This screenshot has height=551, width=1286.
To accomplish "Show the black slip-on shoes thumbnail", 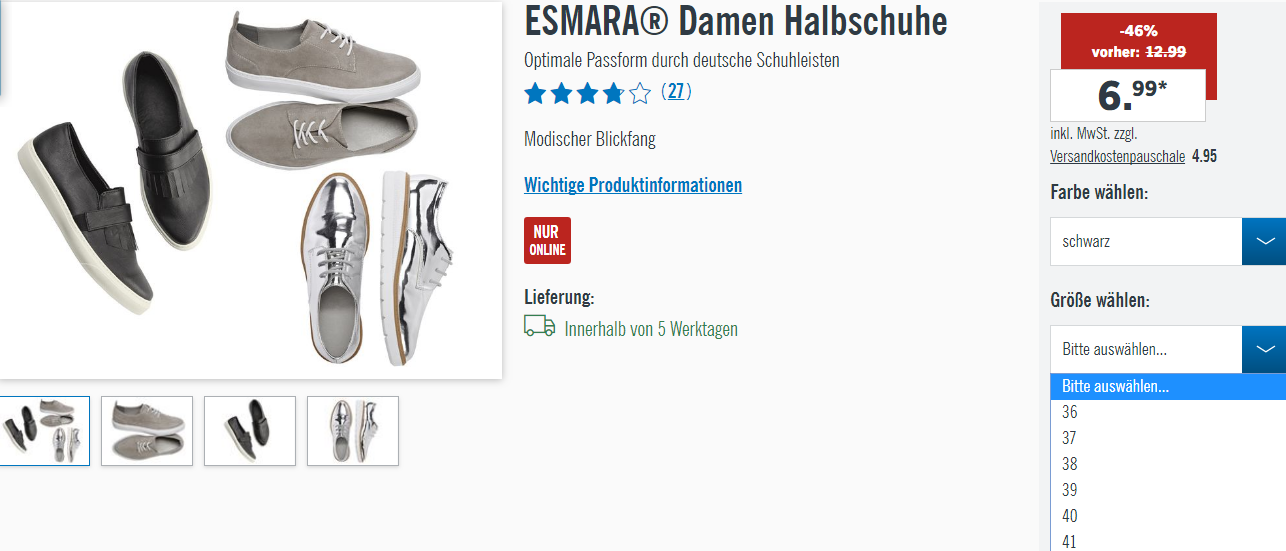I will [250, 431].
